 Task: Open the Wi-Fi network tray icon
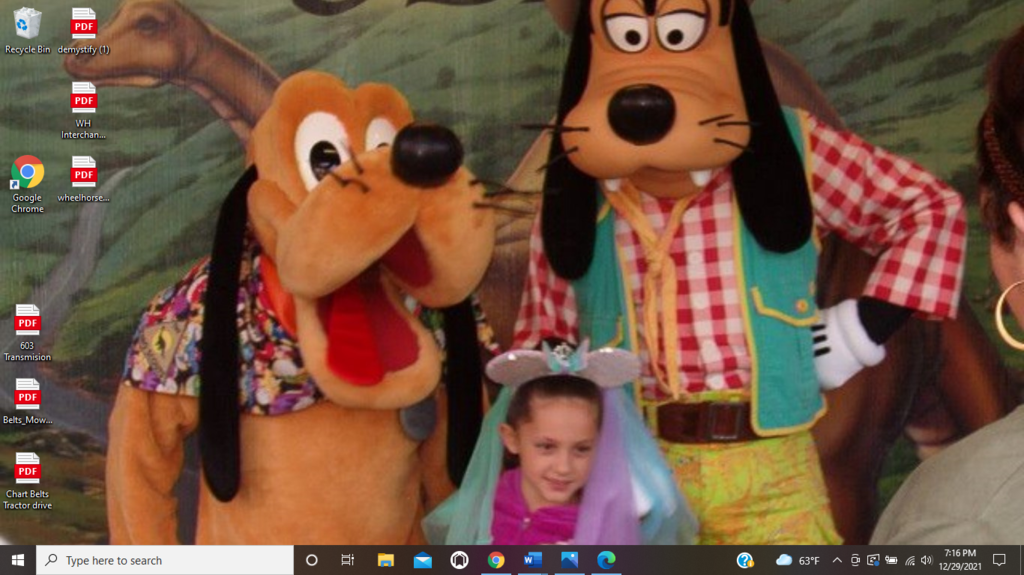click(910, 560)
